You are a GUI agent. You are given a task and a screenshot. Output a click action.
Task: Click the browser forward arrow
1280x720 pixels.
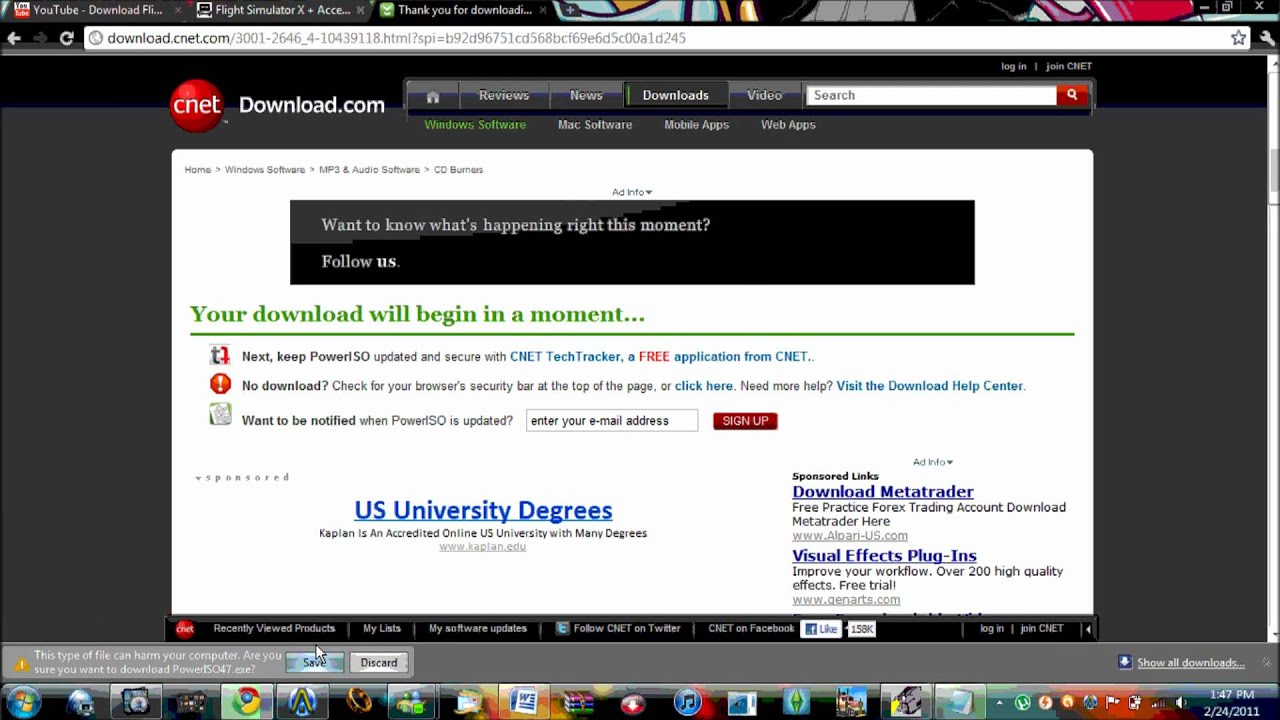pyautogui.click(x=40, y=38)
